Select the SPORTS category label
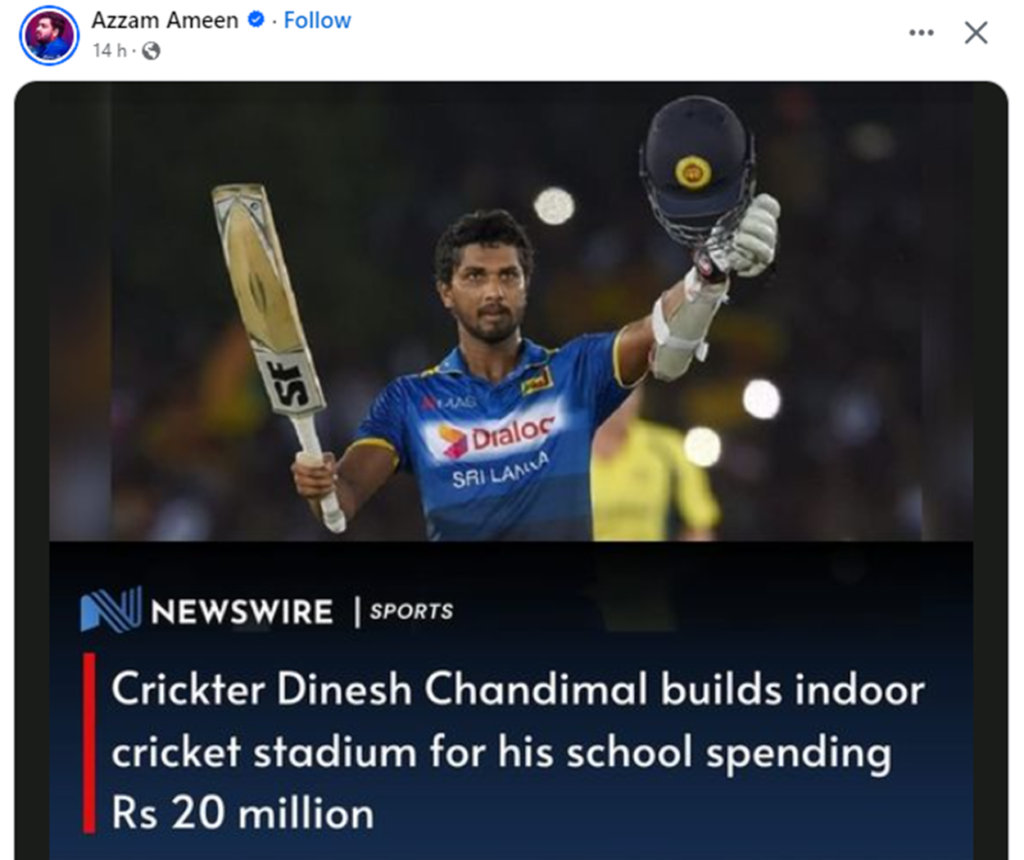This screenshot has height=860, width=1024. point(411,611)
